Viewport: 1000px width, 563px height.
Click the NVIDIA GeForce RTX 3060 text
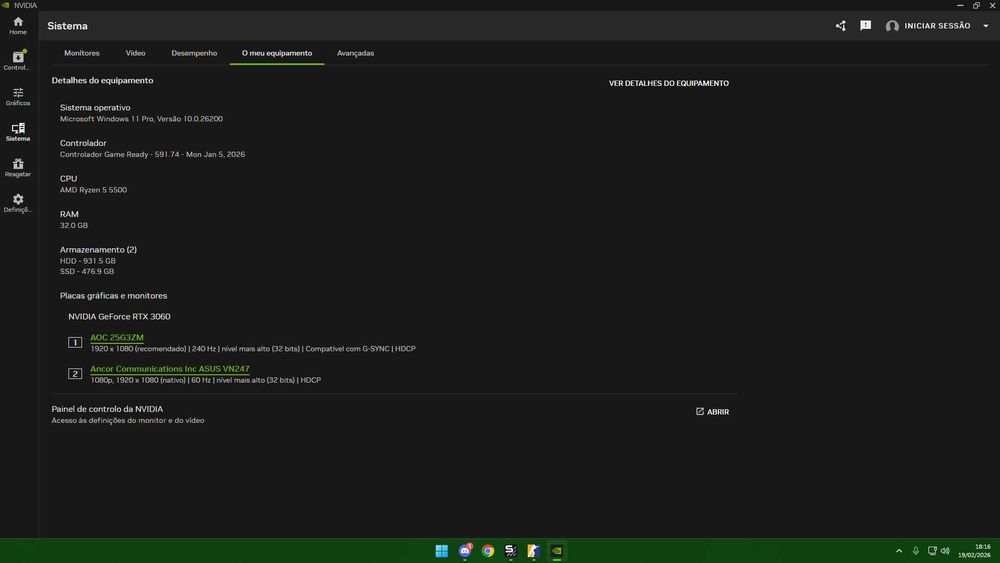(119, 316)
